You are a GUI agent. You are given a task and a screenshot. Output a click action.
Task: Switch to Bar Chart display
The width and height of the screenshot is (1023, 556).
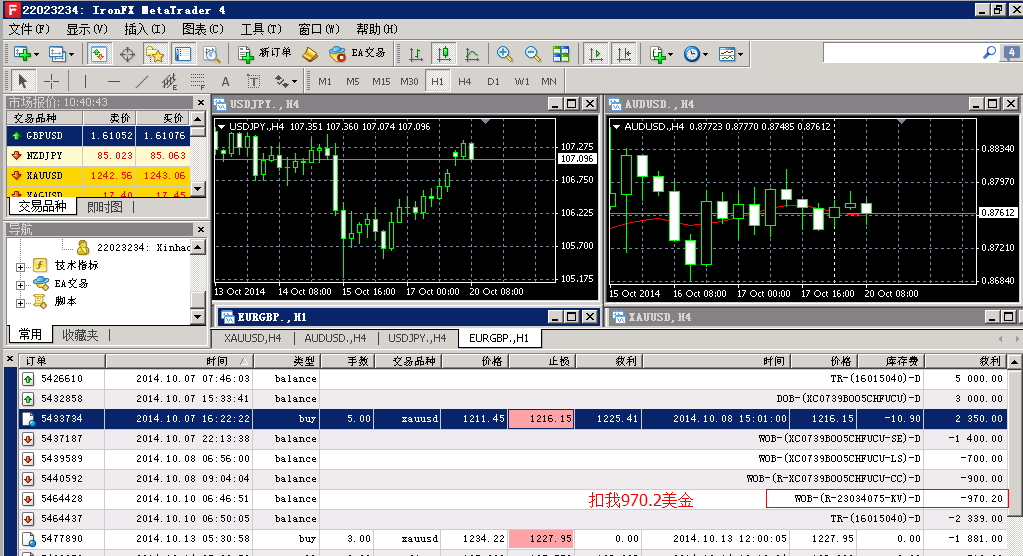point(416,54)
